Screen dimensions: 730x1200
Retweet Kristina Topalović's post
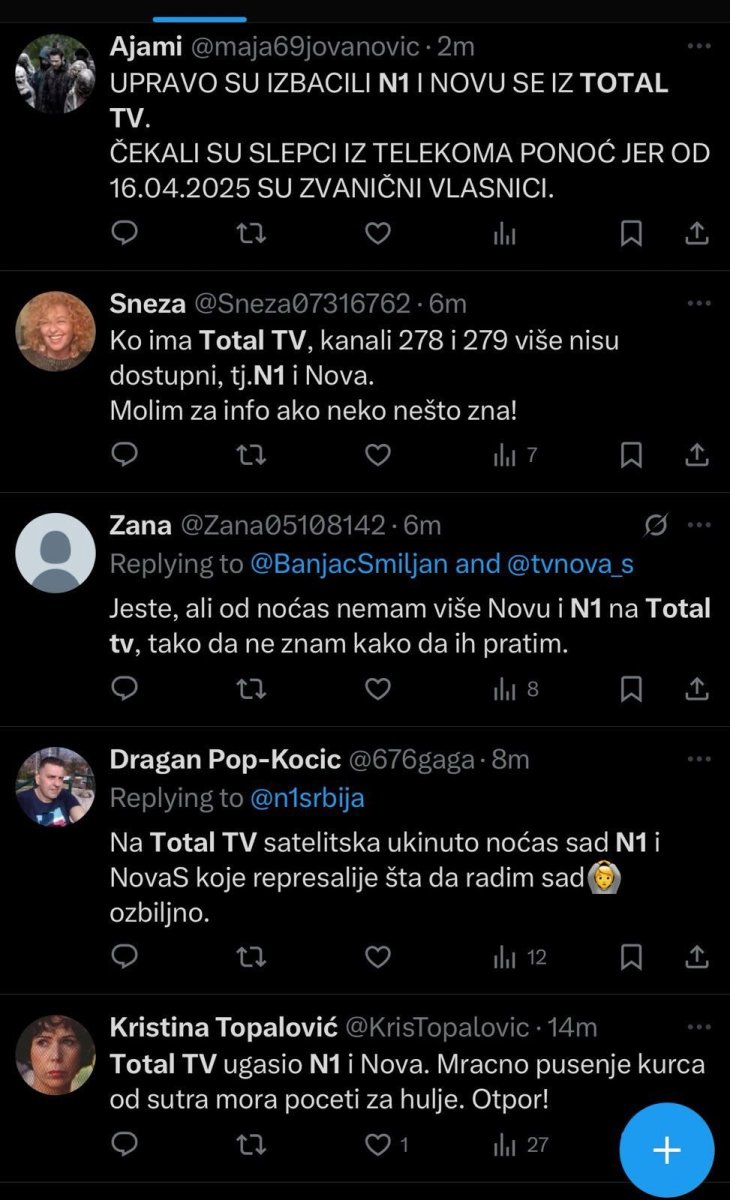click(250, 1144)
